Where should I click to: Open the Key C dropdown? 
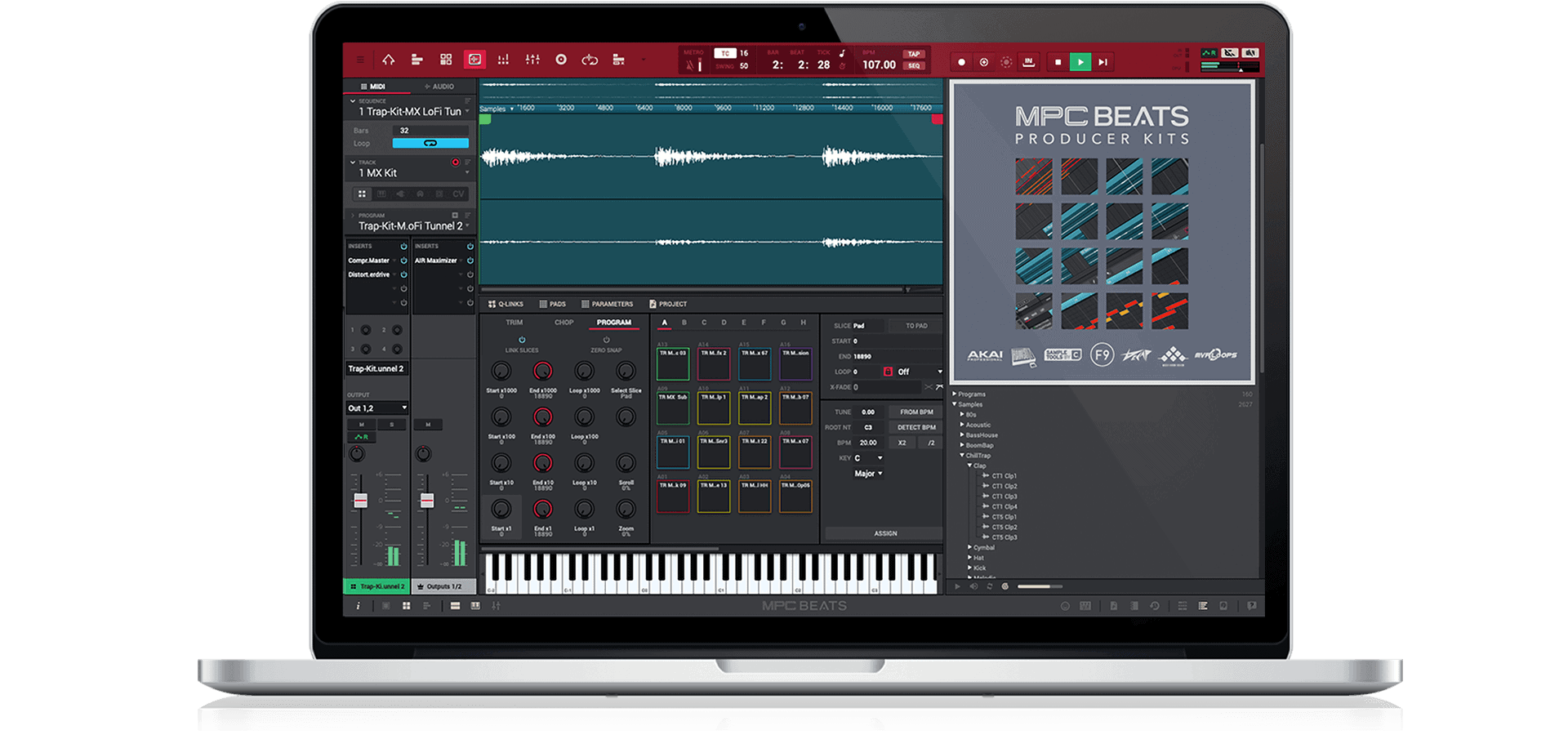[x=868, y=458]
